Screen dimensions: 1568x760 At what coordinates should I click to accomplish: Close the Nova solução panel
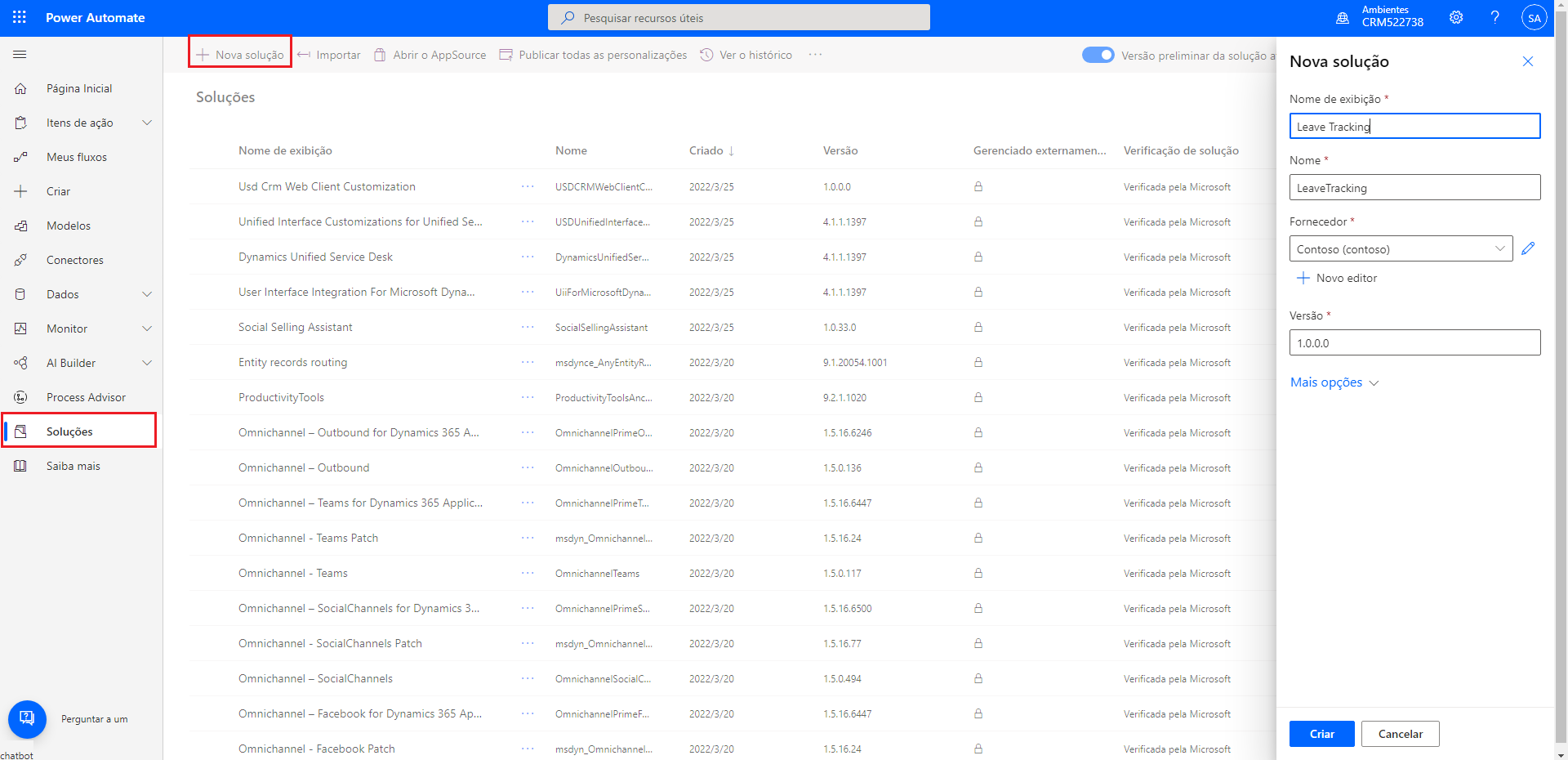click(x=1528, y=61)
